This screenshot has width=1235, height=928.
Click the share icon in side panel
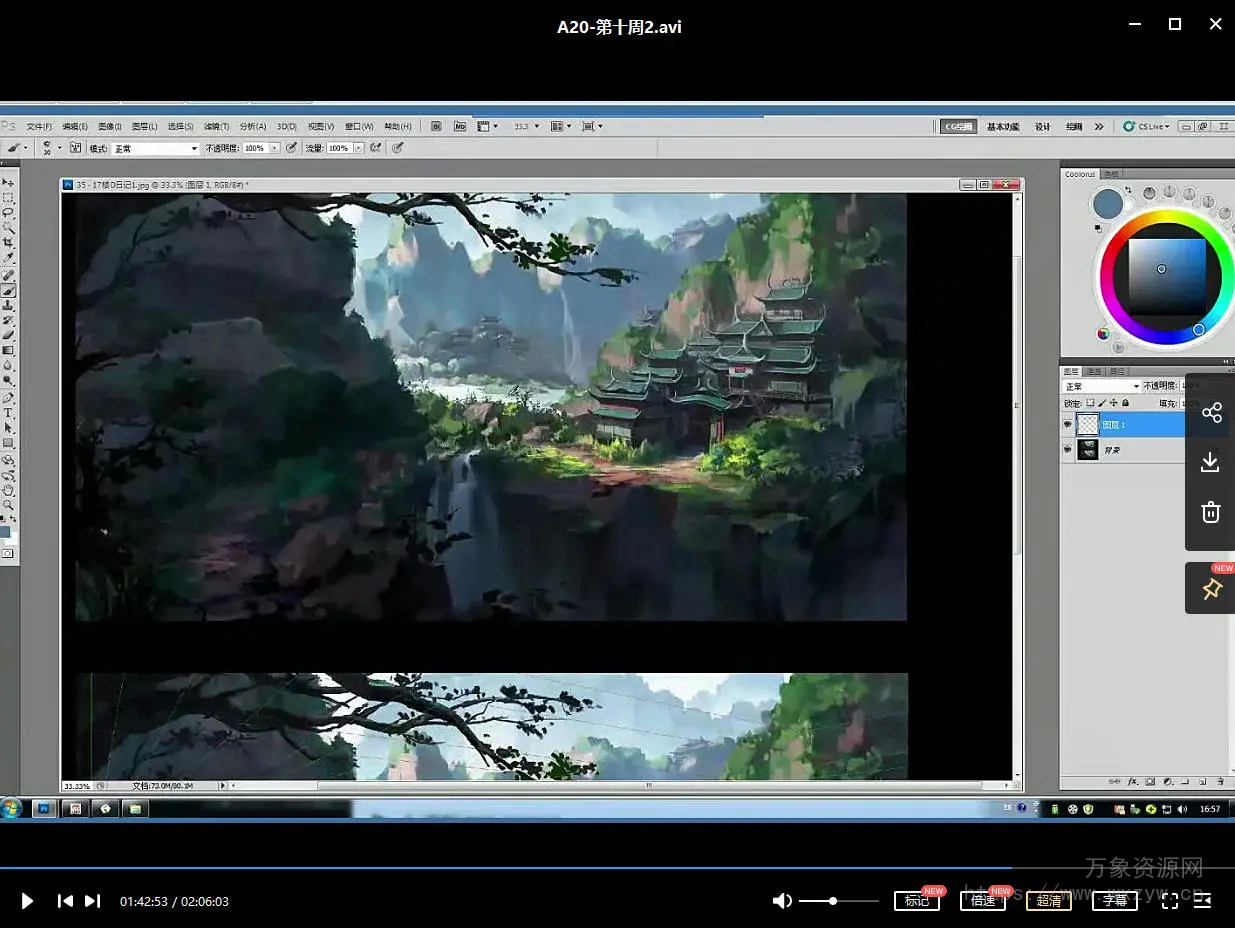1211,413
